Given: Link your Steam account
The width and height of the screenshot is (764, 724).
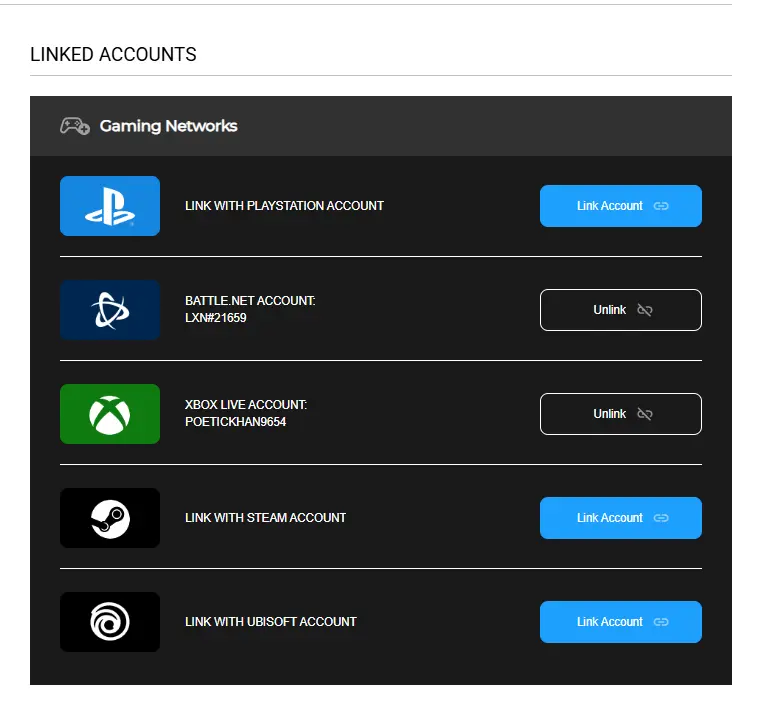Looking at the screenshot, I should pos(621,518).
